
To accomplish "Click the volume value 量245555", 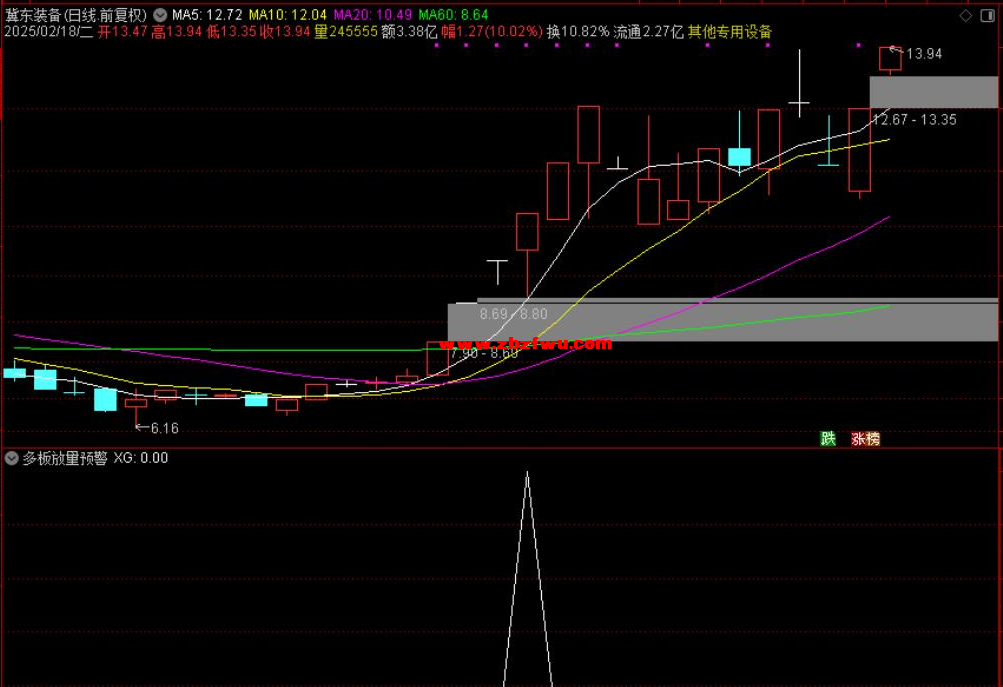I will coord(346,32).
